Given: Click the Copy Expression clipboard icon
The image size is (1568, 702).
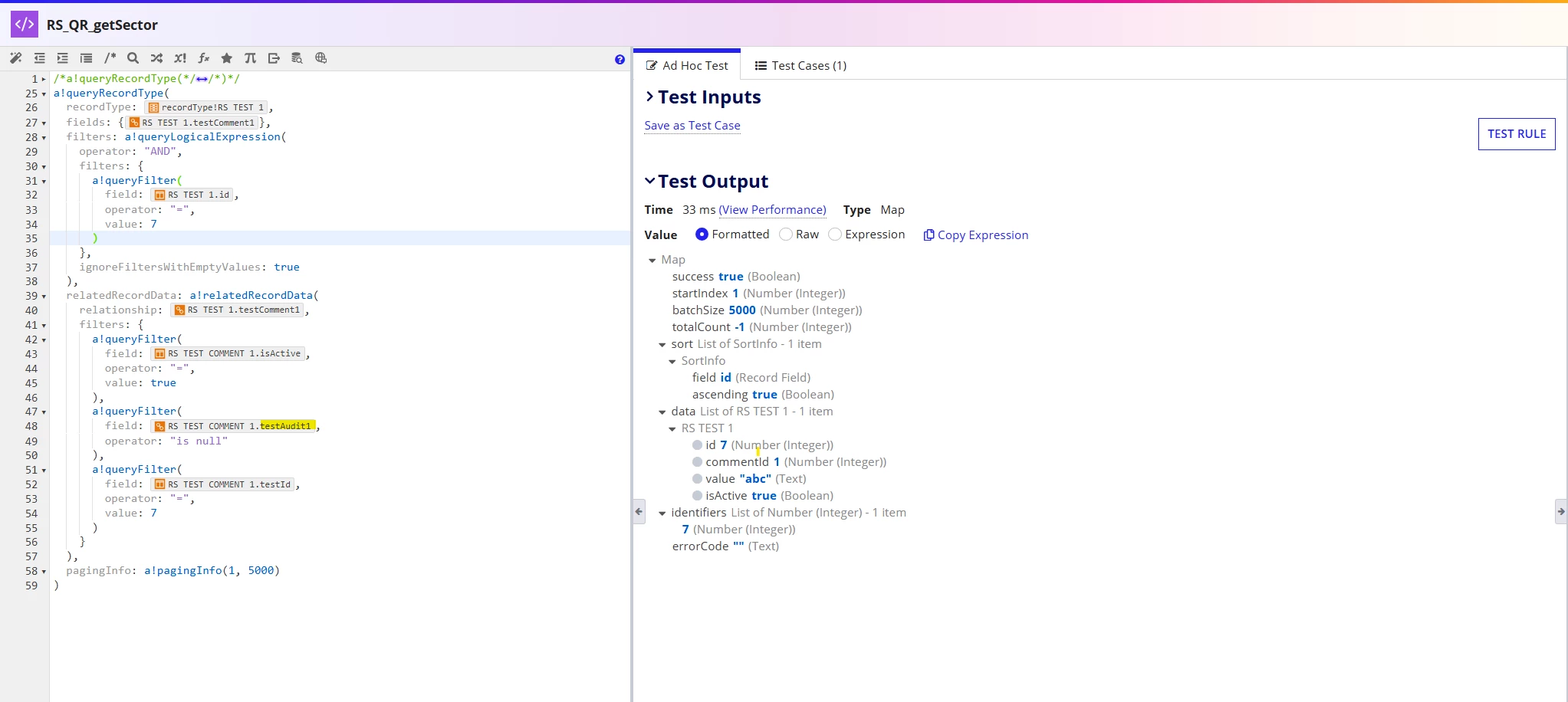Looking at the screenshot, I should click(x=929, y=235).
